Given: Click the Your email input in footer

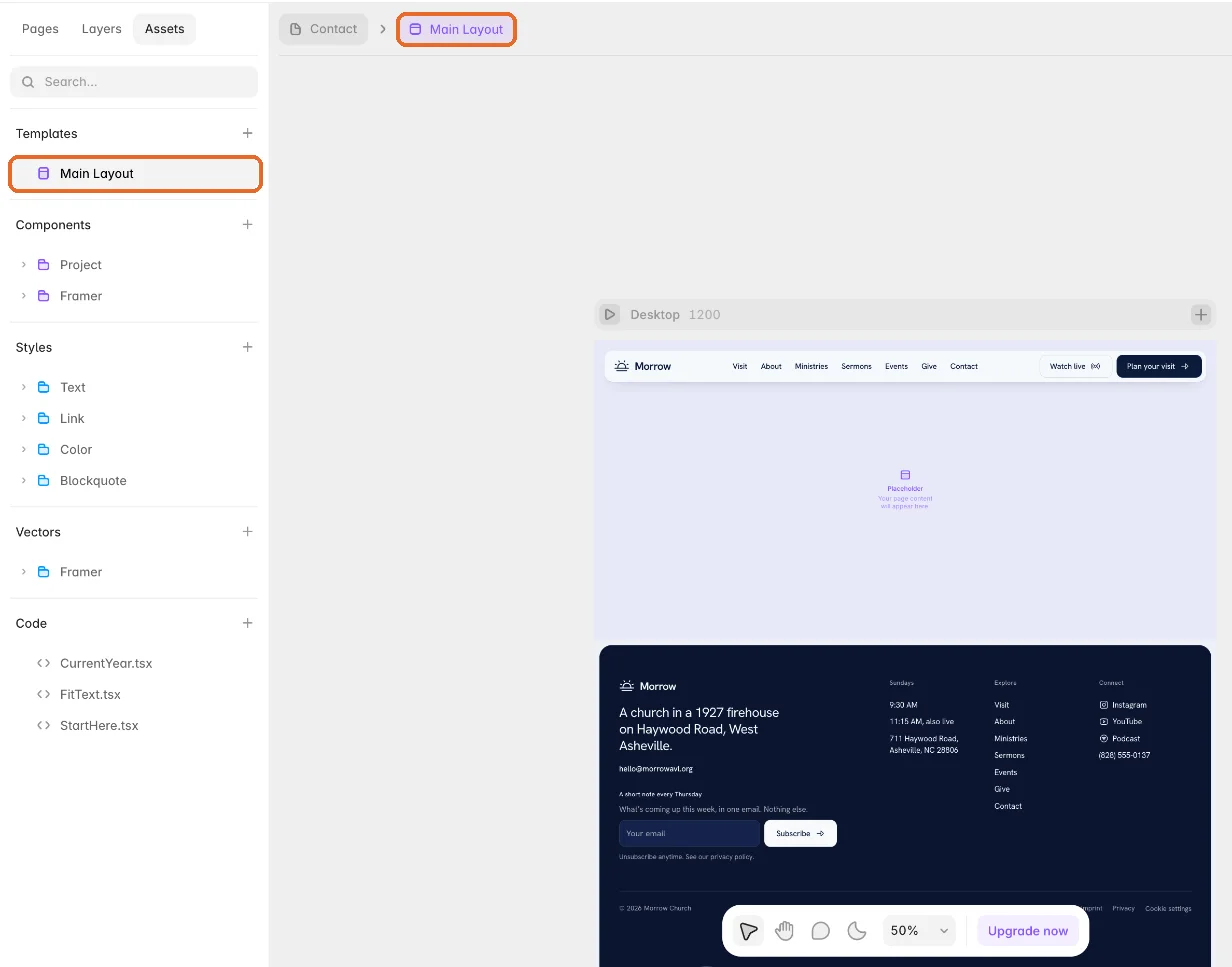Looking at the screenshot, I should (x=689, y=833).
